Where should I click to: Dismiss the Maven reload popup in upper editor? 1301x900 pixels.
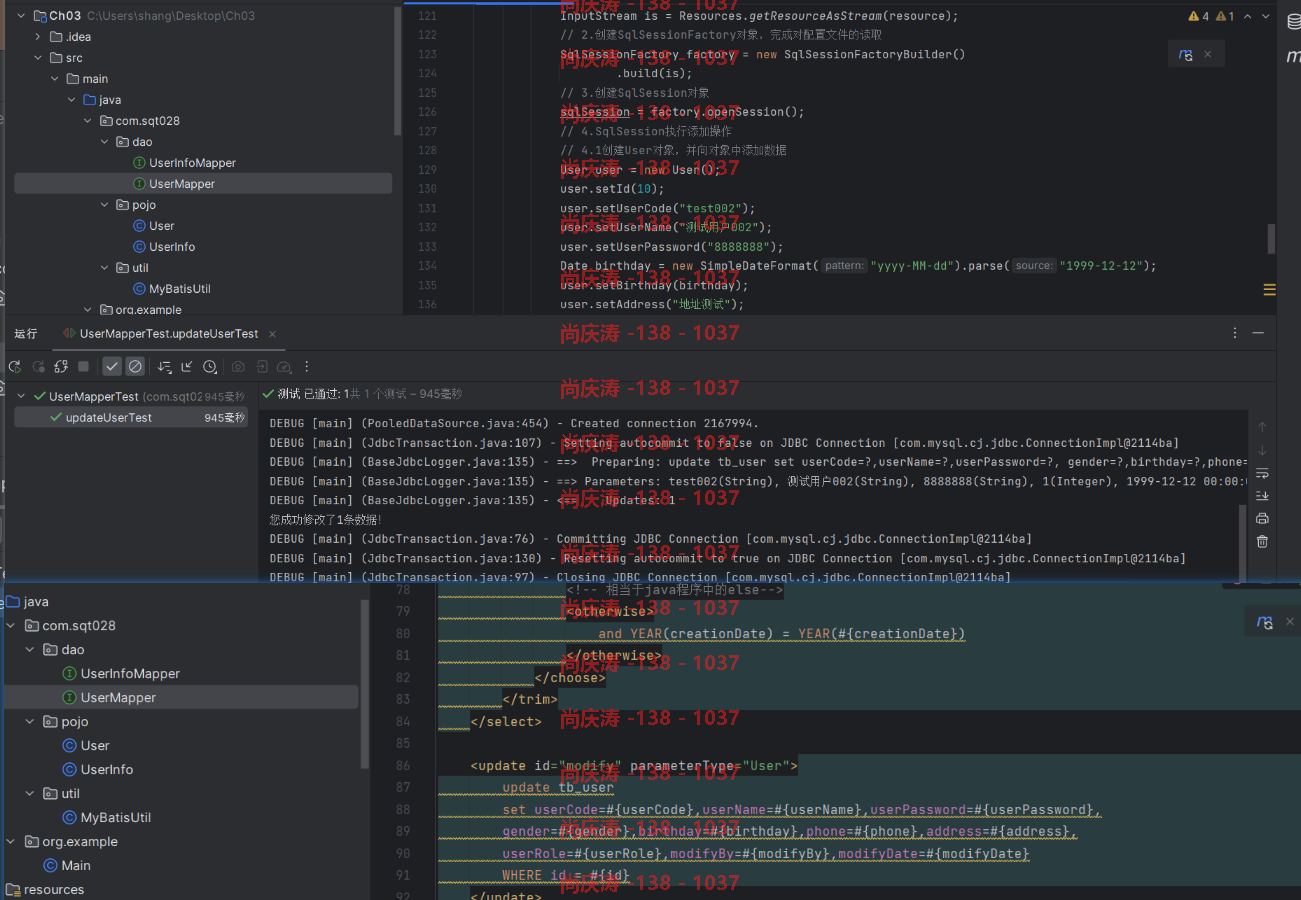pyautogui.click(x=1208, y=55)
